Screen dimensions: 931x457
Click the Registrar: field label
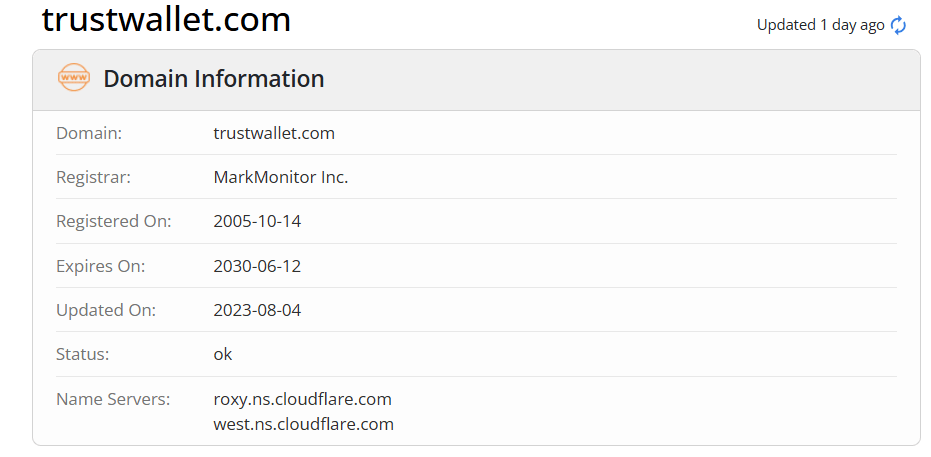(x=93, y=177)
